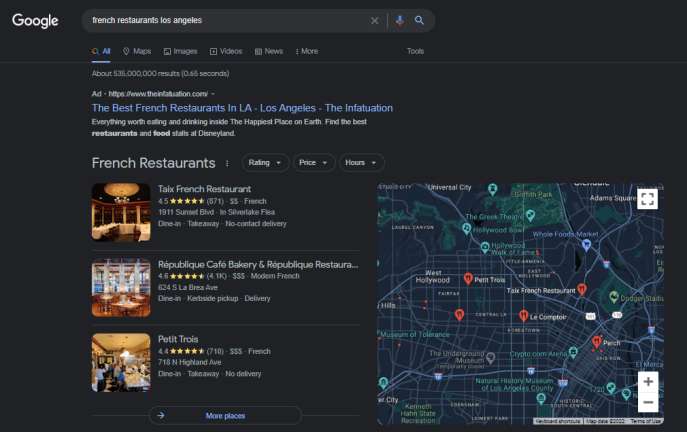Open the More search options menu

click(x=307, y=51)
